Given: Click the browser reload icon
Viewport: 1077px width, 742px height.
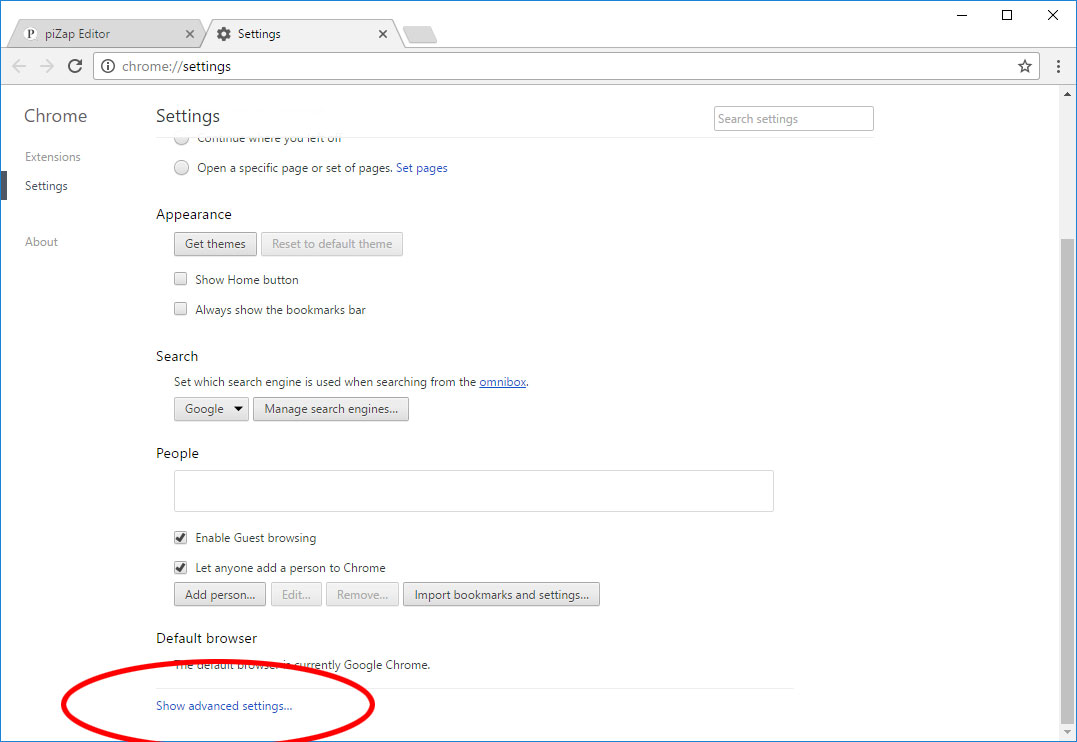Looking at the screenshot, I should 74,66.
